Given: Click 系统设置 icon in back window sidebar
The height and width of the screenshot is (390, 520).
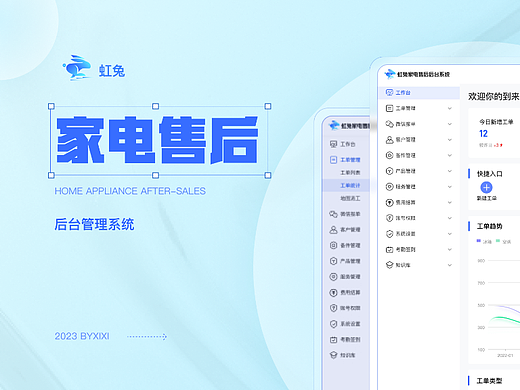Looking at the screenshot, I should [x=333, y=324].
